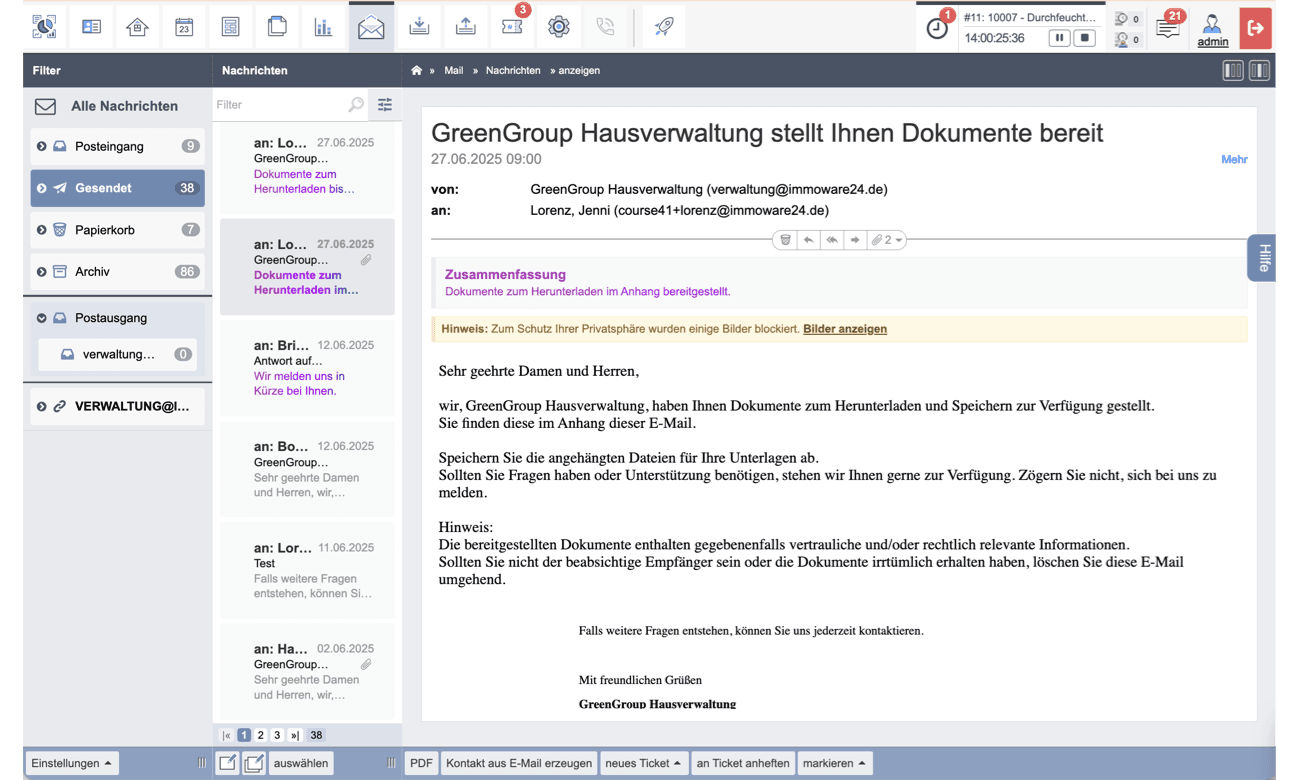
Task: Select the Archiv folder
Action: point(93,271)
